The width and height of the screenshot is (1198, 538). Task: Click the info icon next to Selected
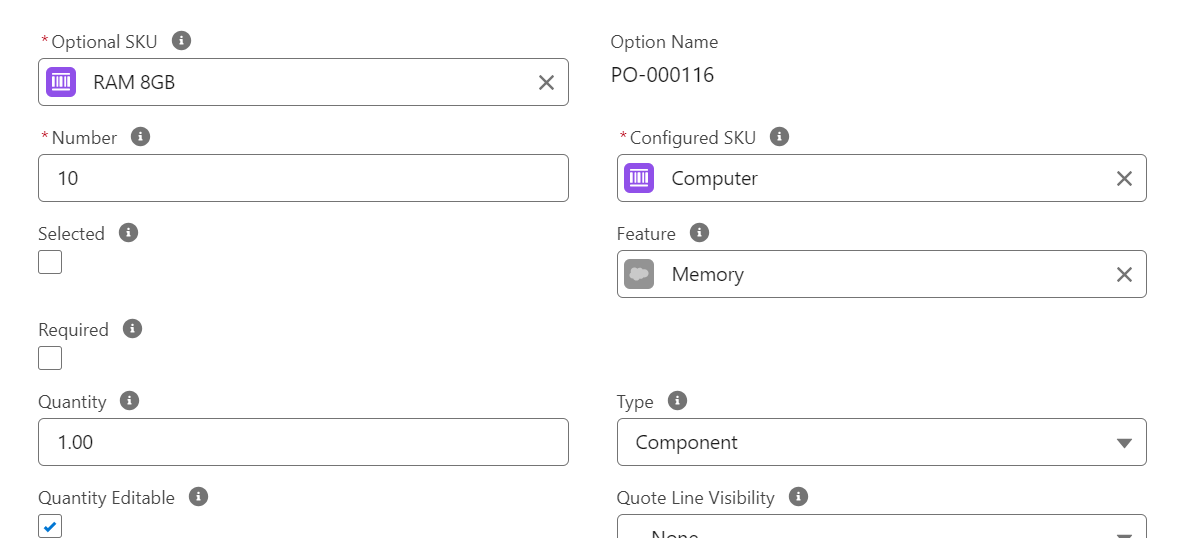click(128, 233)
